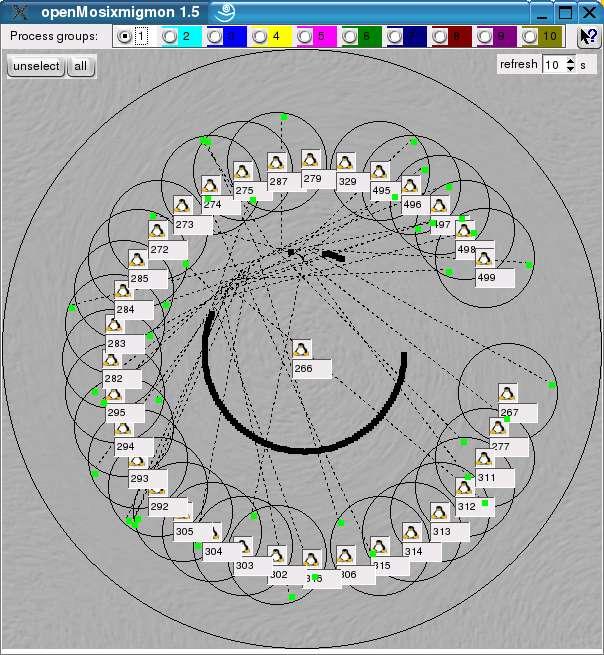Click the penguin icon of node 266
Screen dimensions: 604x655
point(302,349)
